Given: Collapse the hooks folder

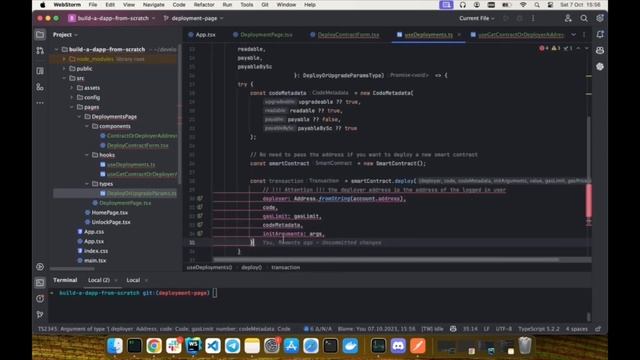Looking at the screenshot, I should (87, 155).
